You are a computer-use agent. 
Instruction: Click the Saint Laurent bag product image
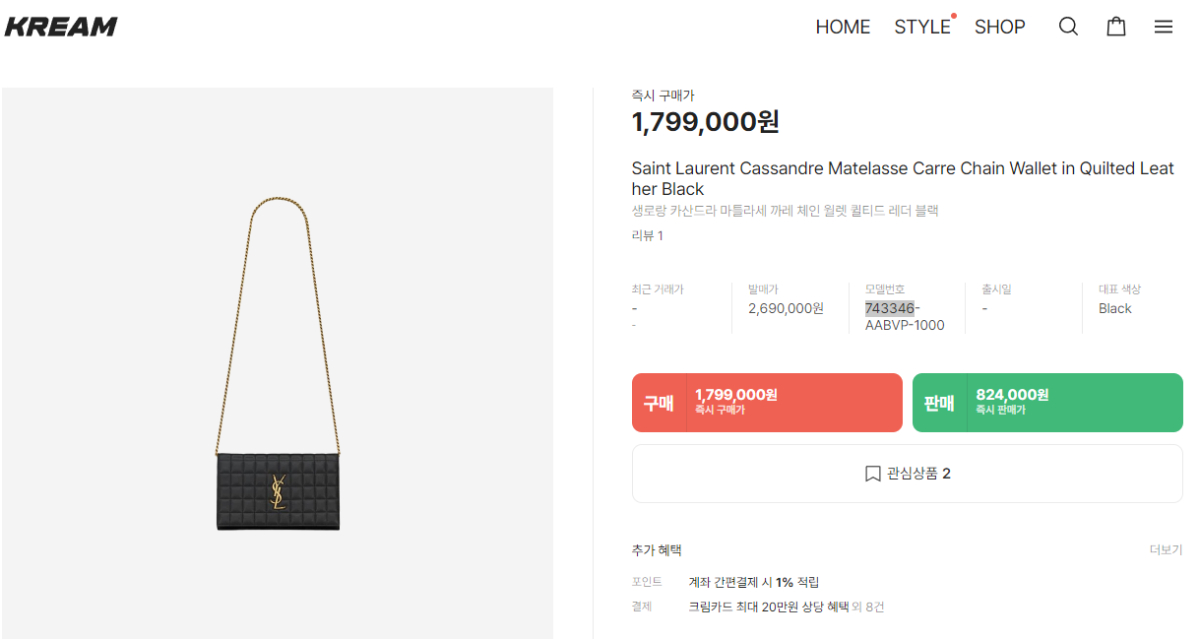277,365
